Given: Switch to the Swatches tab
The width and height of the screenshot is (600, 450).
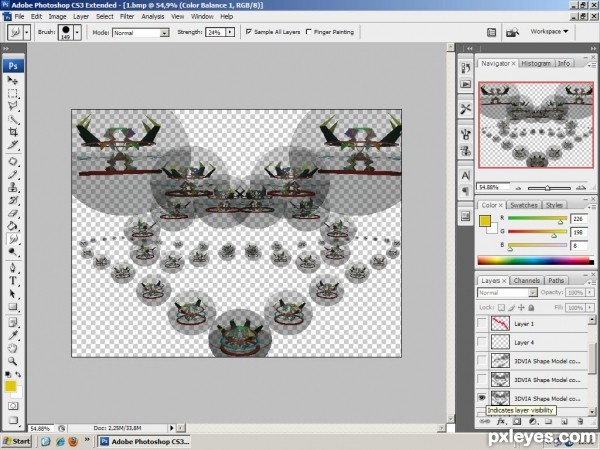Looking at the screenshot, I should coord(524,205).
